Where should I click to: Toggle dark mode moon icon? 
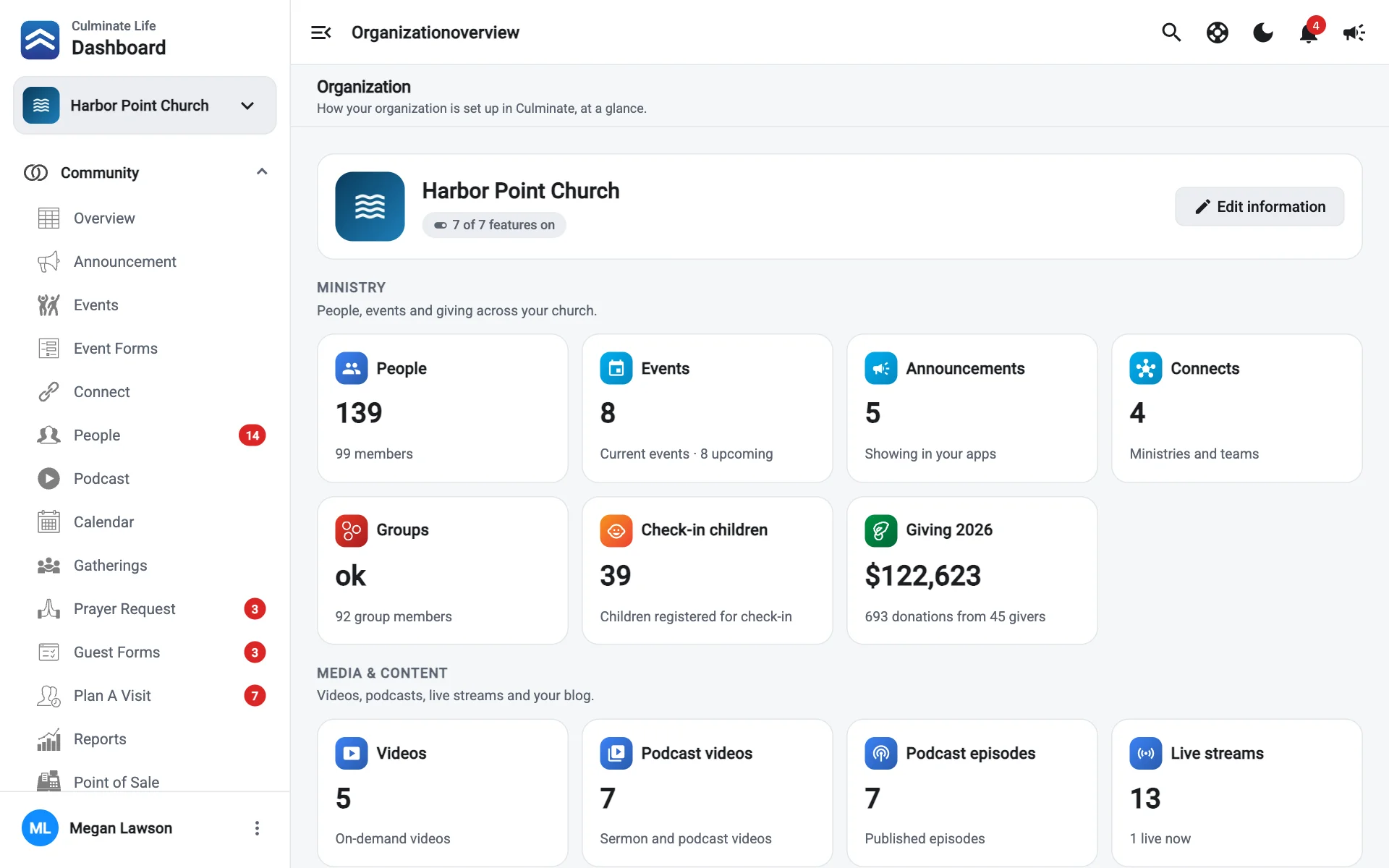tap(1262, 33)
